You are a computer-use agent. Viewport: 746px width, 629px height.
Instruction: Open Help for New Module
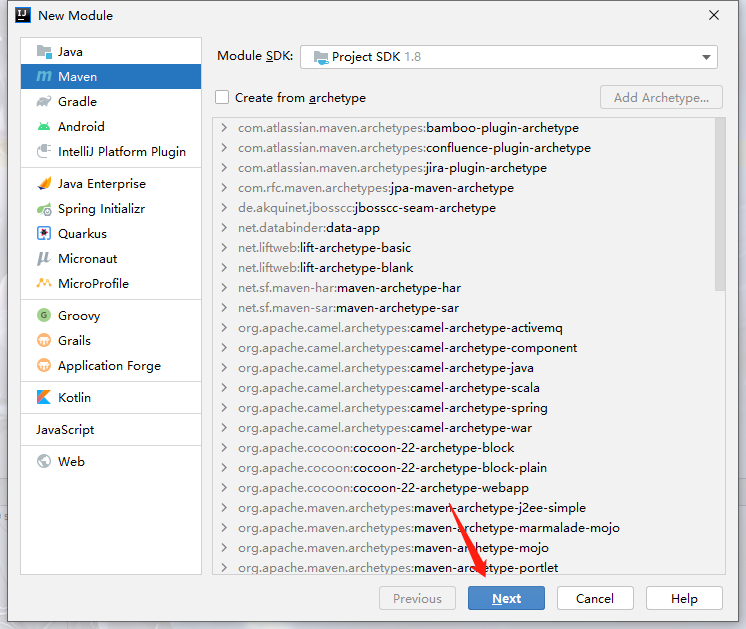click(x=684, y=598)
